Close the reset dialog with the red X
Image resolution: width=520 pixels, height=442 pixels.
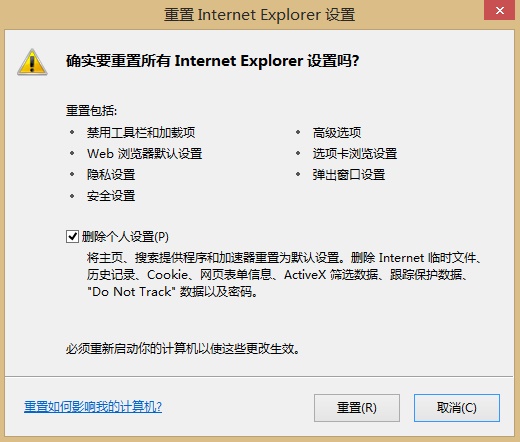tap(499, 10)
